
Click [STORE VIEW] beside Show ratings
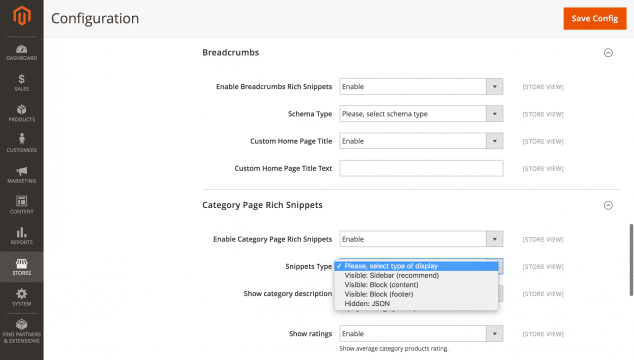[x=543, y=334]
